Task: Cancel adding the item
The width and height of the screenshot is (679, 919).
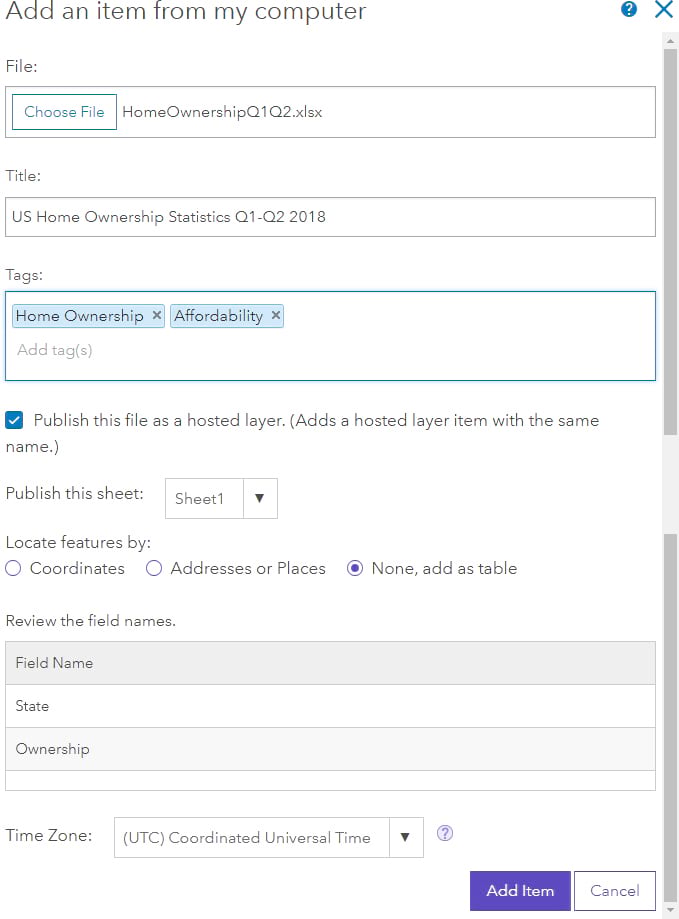Action: pyautogui.click(x=614, y=890)
